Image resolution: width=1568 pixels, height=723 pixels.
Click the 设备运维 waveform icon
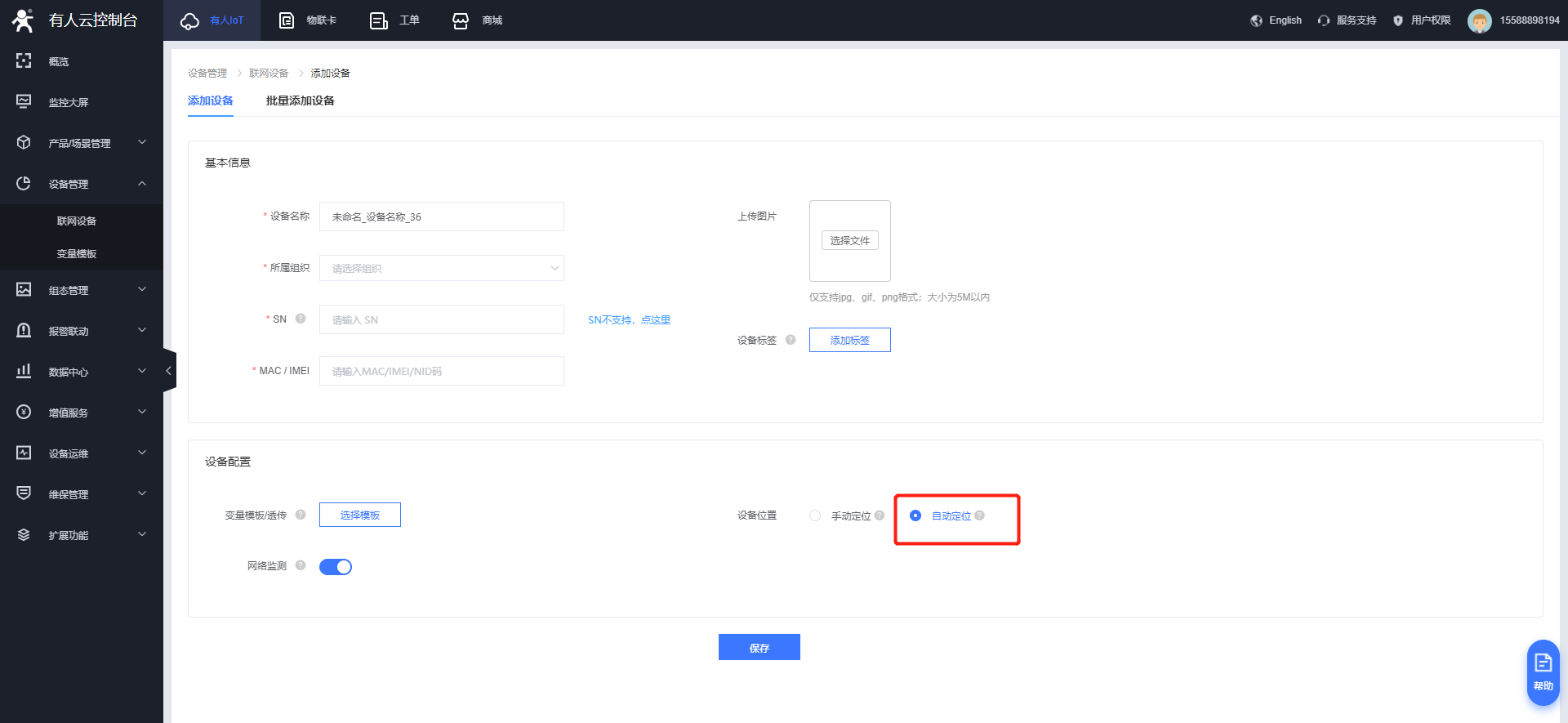[x=24, y=453]
